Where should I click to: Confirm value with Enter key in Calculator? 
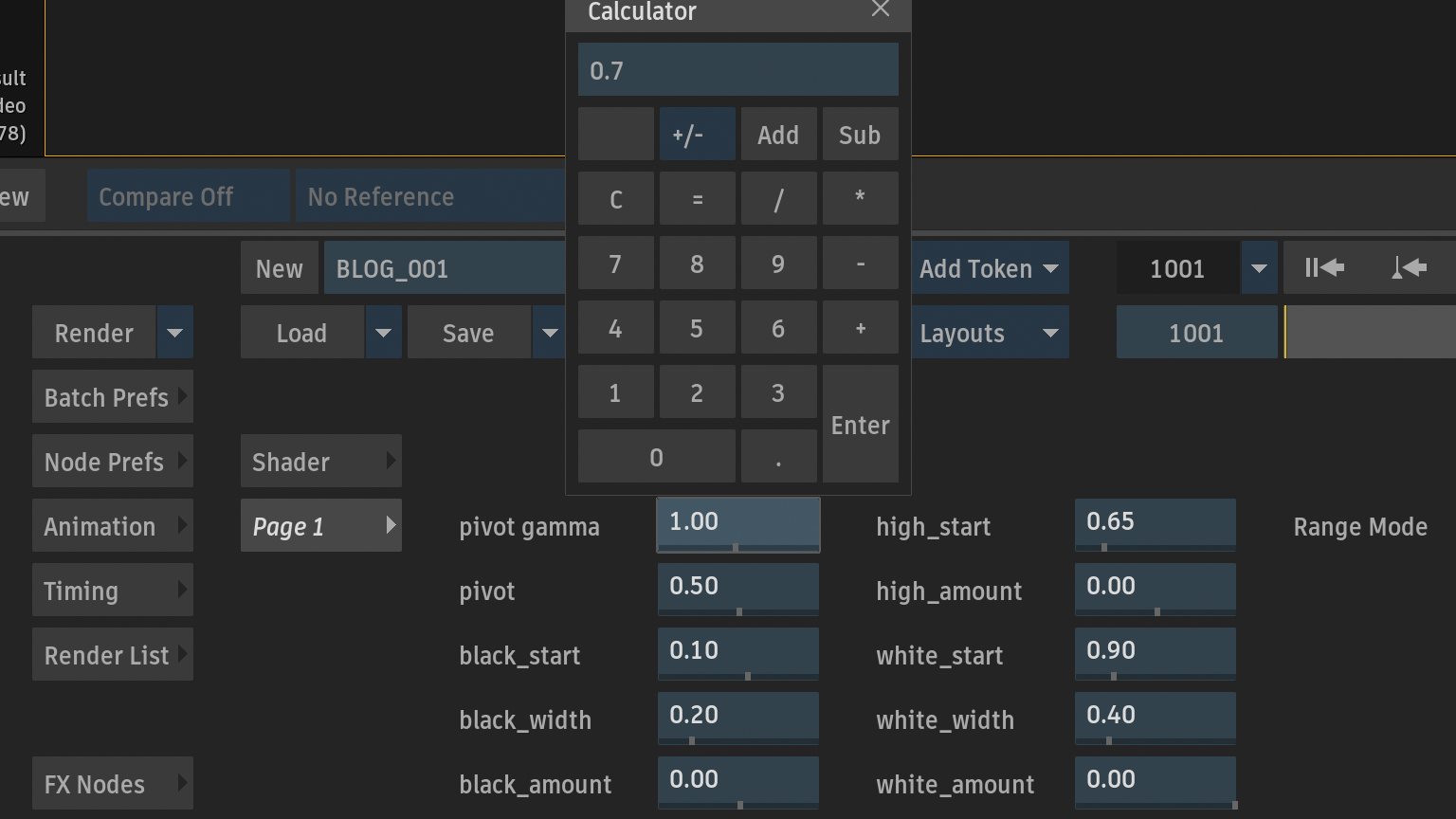tap(861, 424)
